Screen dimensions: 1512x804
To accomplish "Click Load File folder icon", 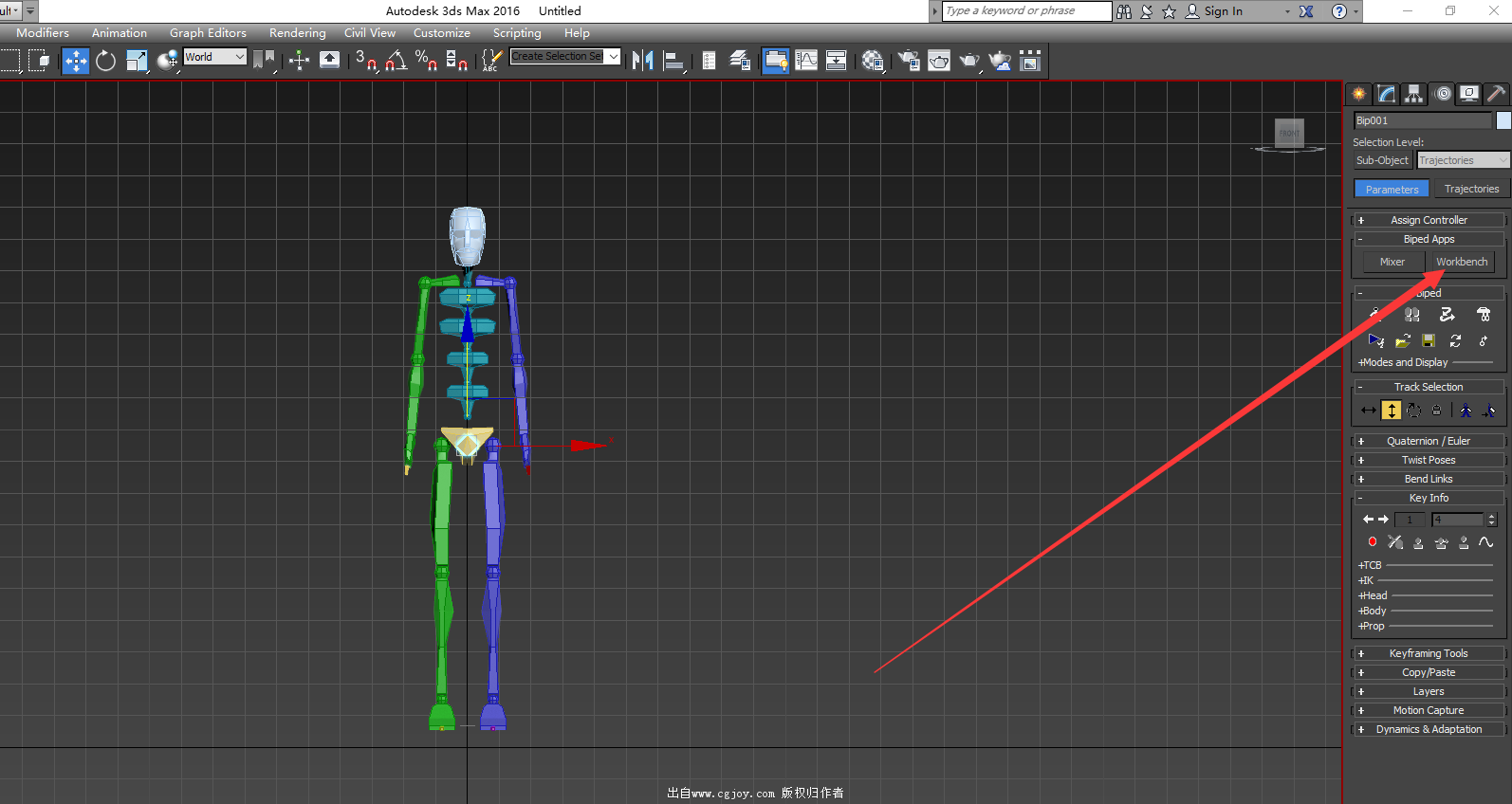I will 1402,340.
